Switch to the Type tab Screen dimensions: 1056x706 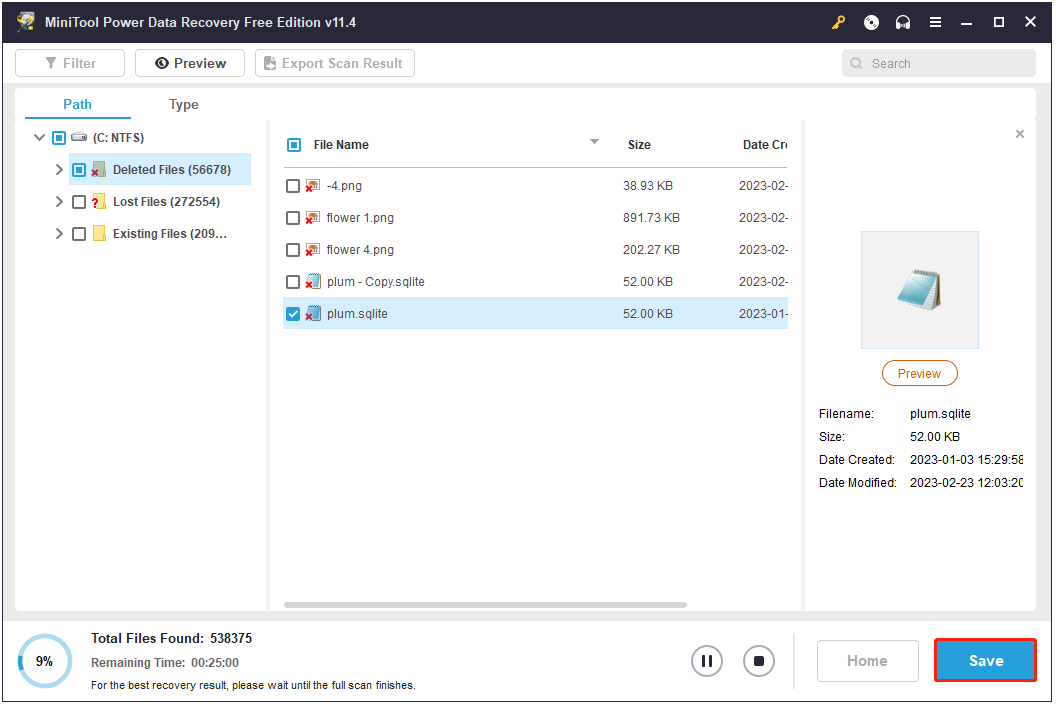(184, 104)
